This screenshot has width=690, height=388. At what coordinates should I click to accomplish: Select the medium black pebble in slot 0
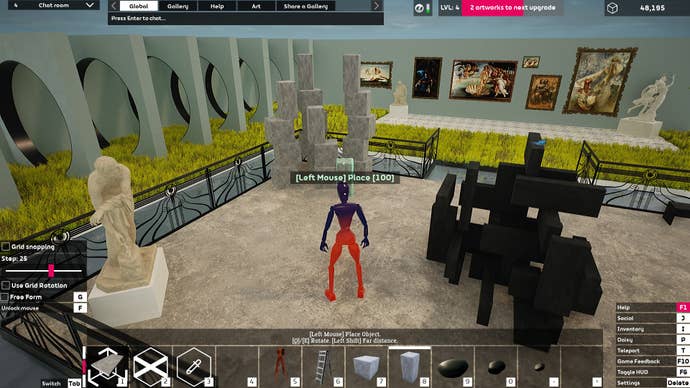[495, 367]
